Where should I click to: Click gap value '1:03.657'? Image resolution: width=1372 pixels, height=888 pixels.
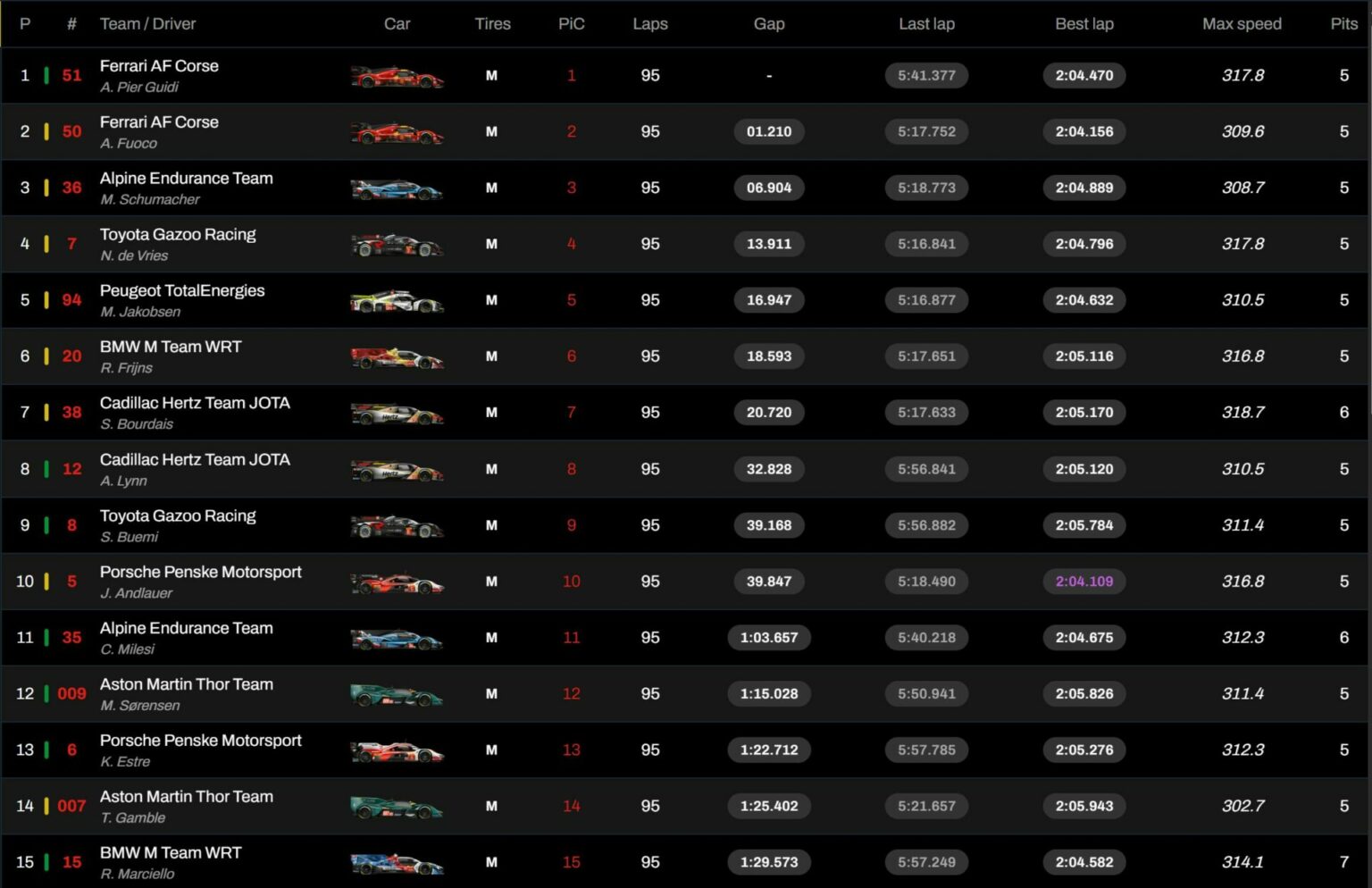point(769,638)
